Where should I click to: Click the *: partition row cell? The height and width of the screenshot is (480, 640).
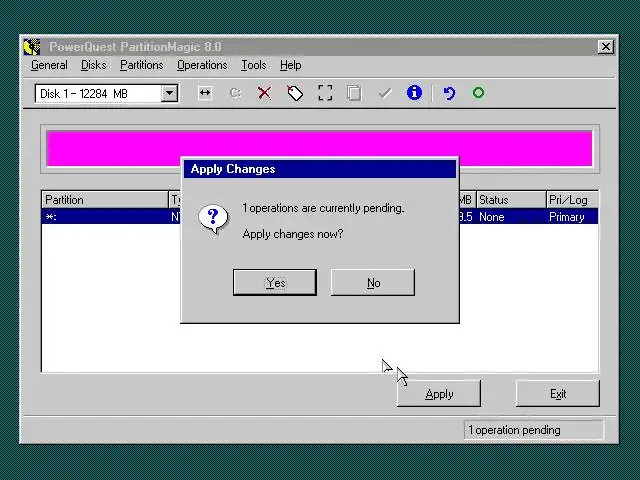coord(105,217)
